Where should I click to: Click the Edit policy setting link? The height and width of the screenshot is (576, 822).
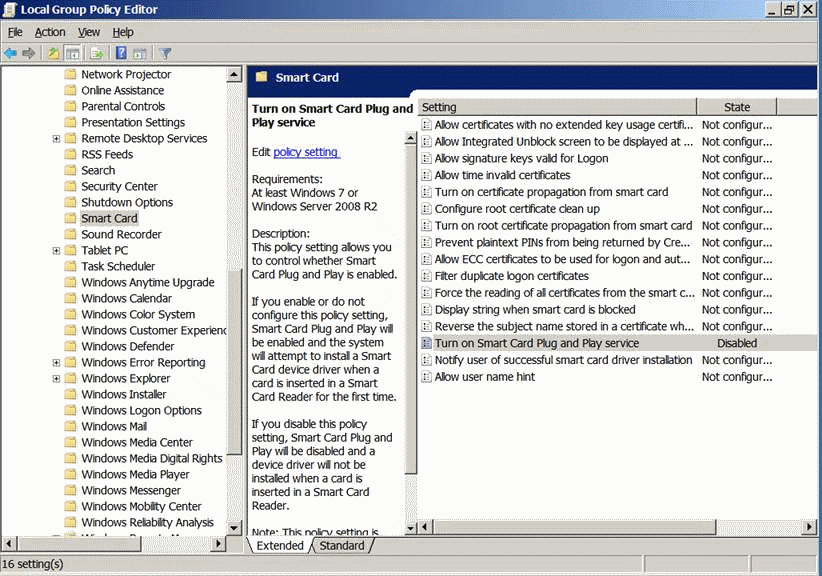click(x=307, y=152)
